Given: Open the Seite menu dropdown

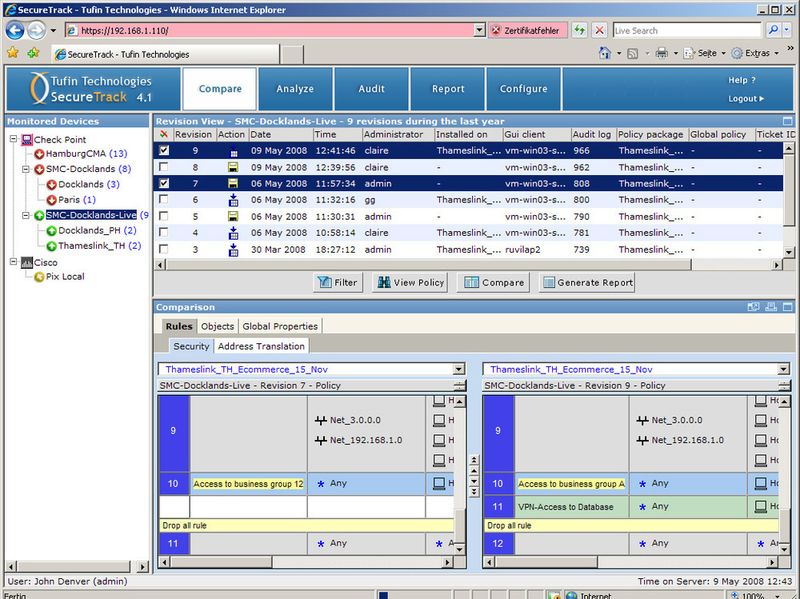Looking at the screenshot, I should click(x=723, y=53).
